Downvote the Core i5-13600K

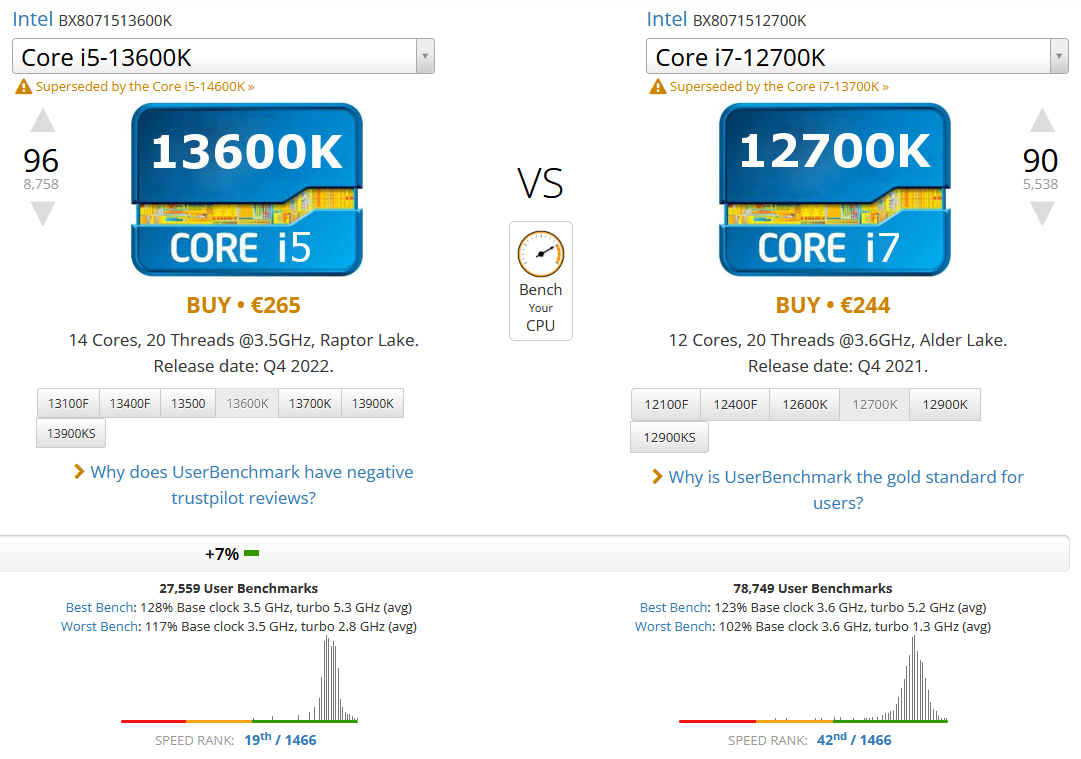[x=42, y=212]
